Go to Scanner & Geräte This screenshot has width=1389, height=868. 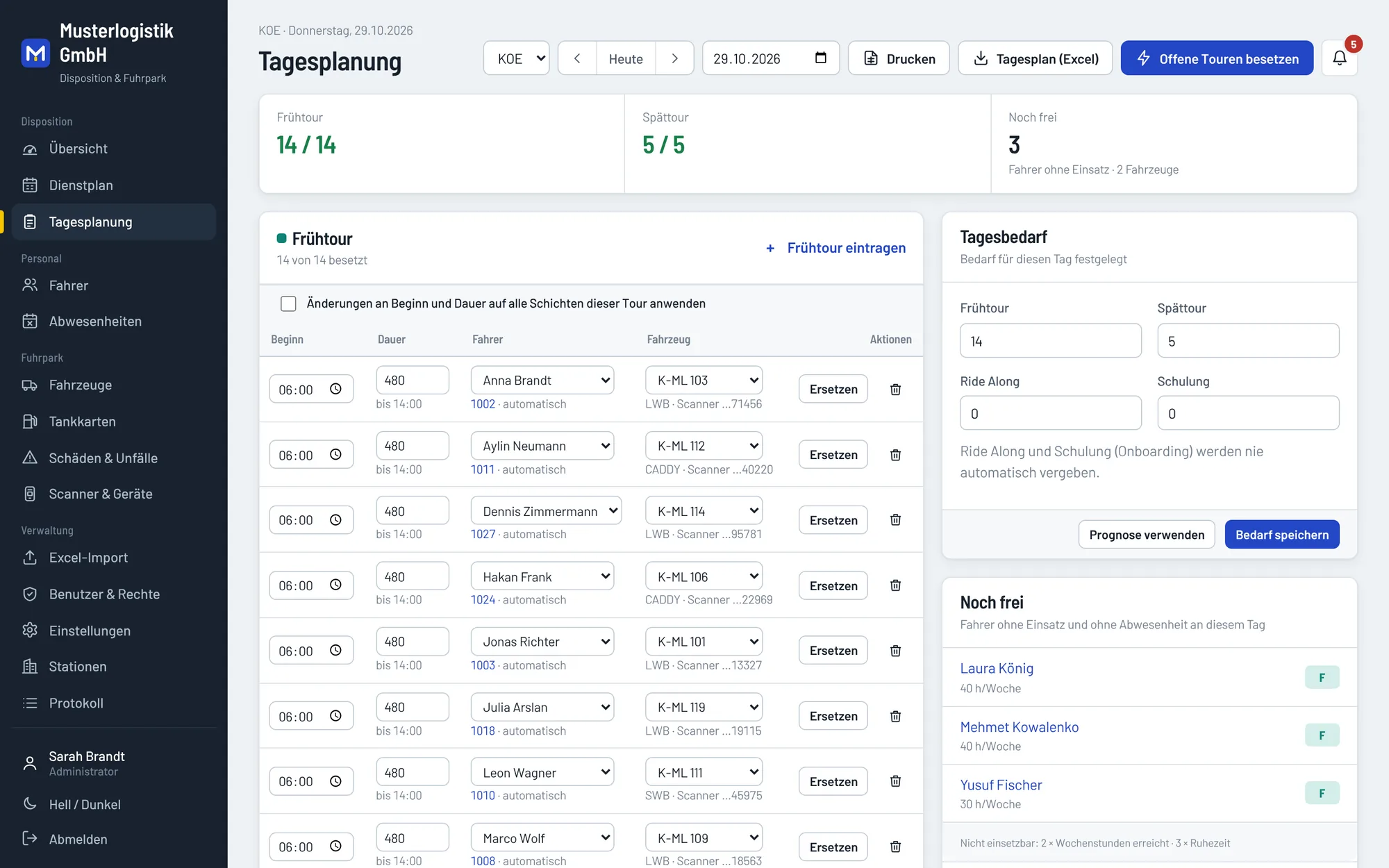[114, 494]
